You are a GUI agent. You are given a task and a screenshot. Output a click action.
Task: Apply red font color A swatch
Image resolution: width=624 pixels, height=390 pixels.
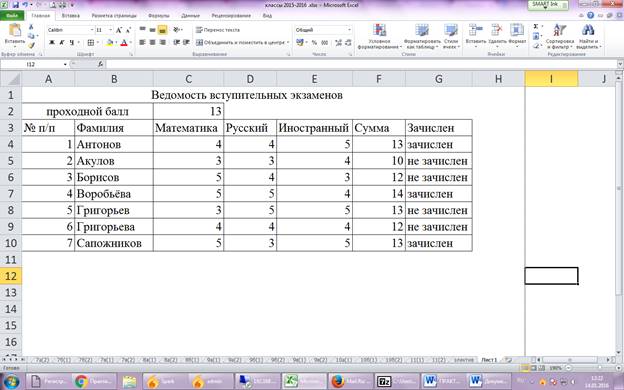124,42
